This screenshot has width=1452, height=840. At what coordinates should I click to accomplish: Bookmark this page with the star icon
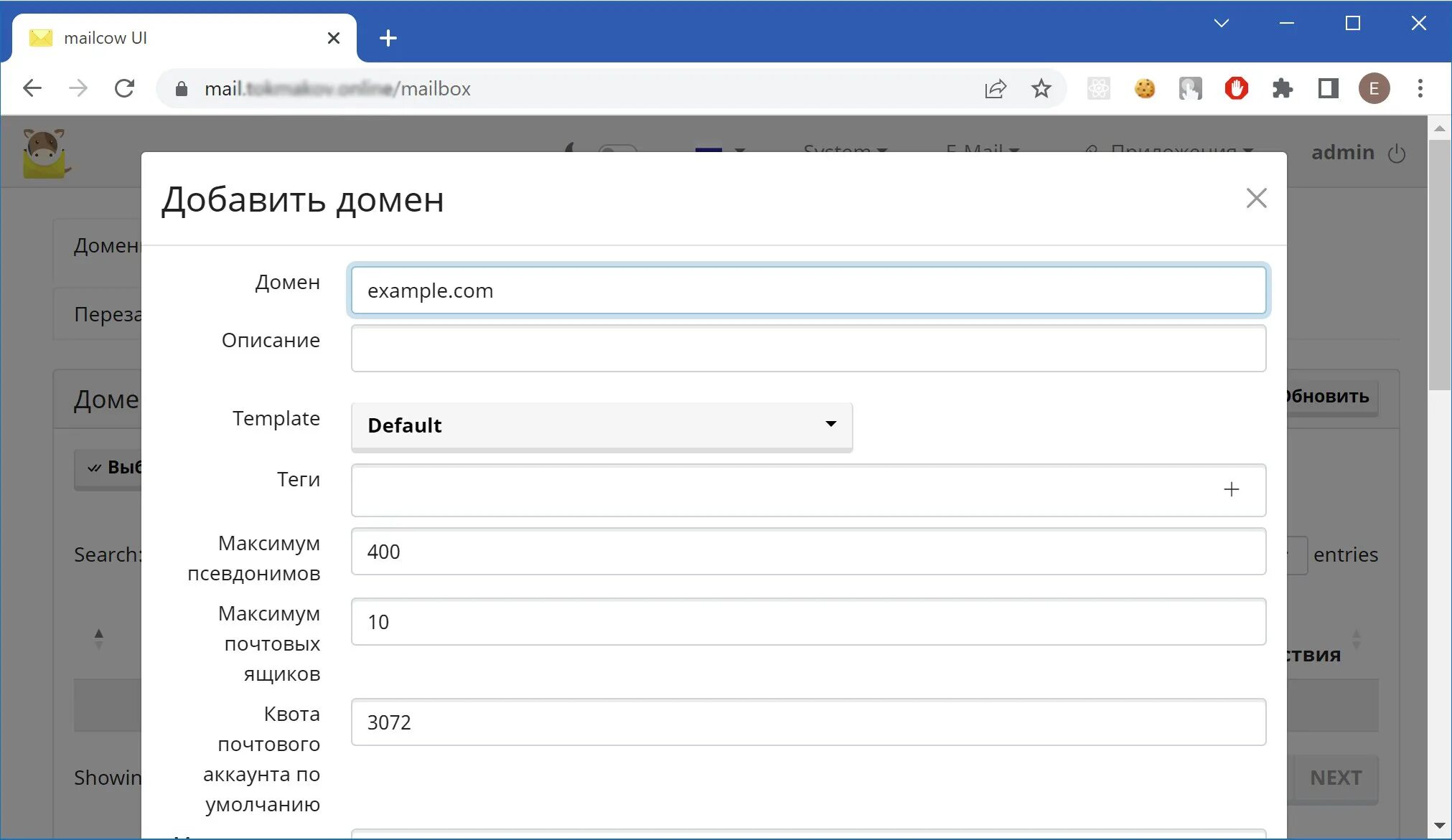click(x=1041, y=89)
